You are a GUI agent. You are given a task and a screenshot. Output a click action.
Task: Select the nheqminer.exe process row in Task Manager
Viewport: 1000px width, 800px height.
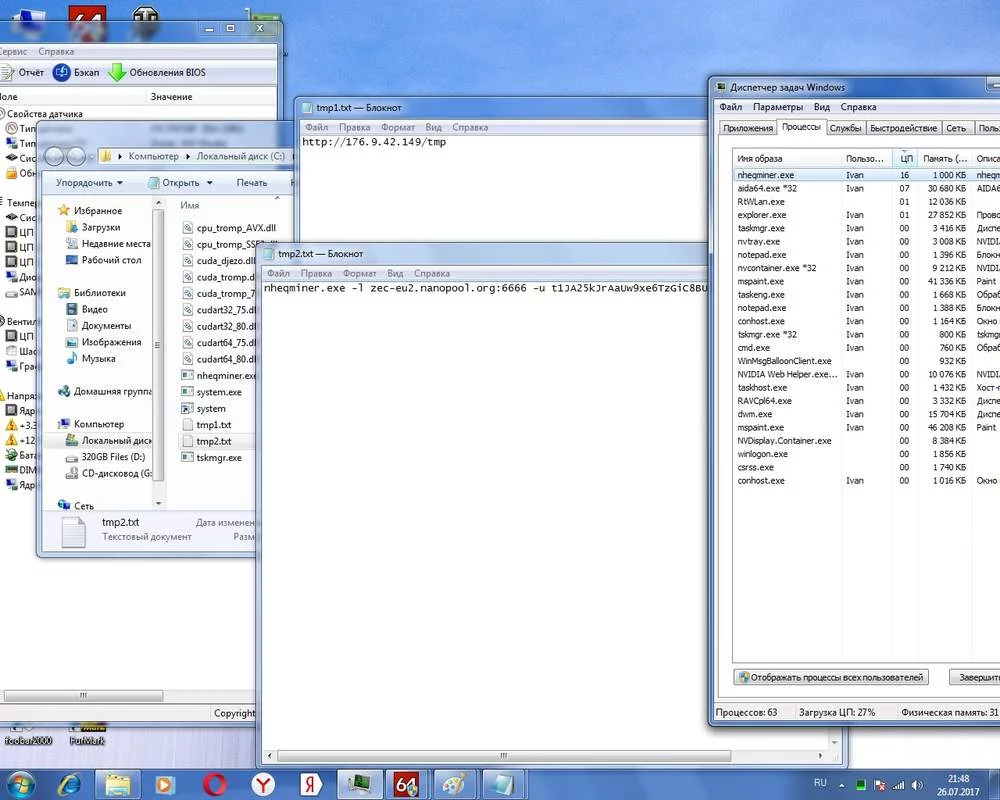pos(766,175)
